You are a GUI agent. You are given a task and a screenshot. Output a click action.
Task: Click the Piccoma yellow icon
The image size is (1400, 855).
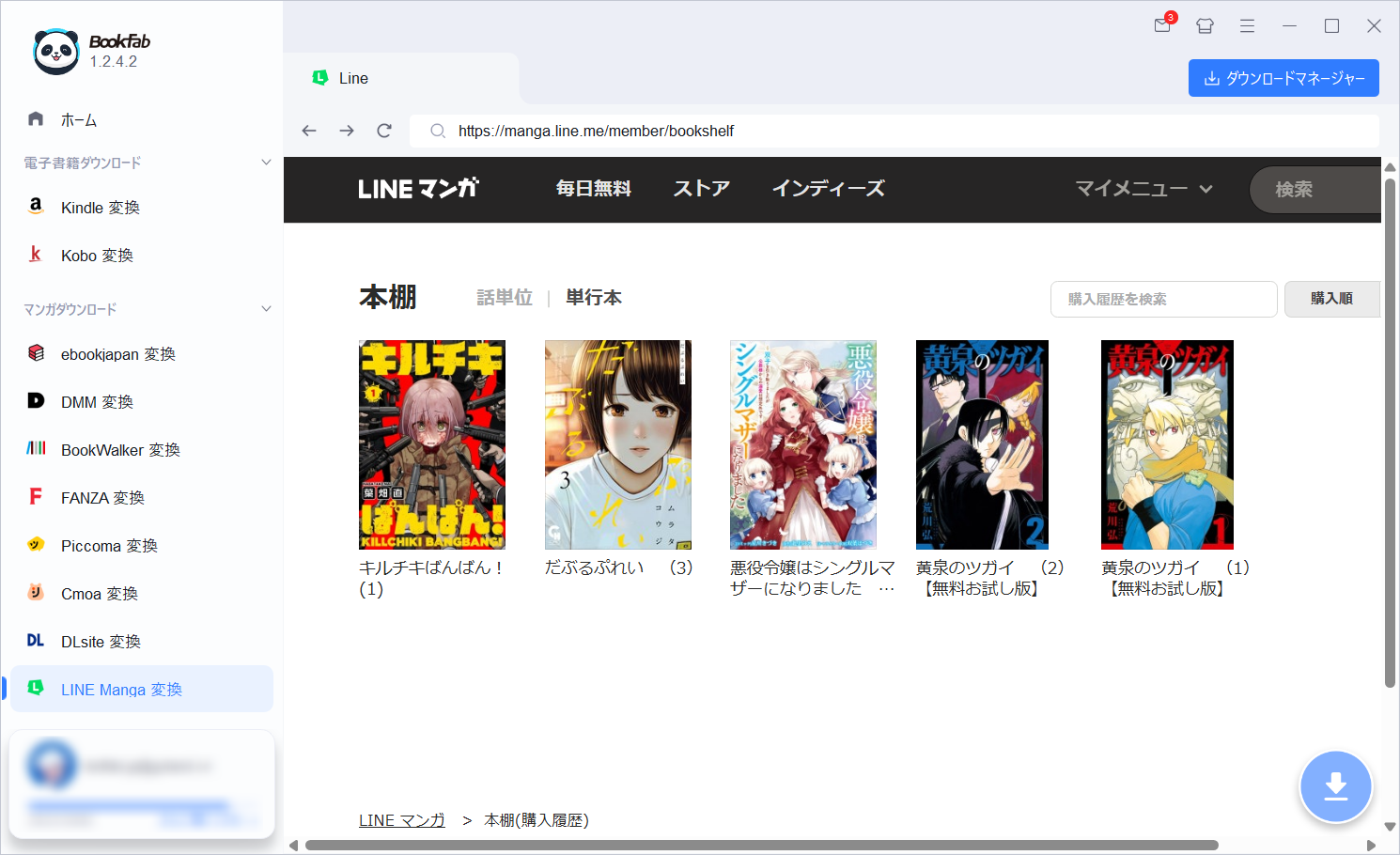(x=36, y=544)
